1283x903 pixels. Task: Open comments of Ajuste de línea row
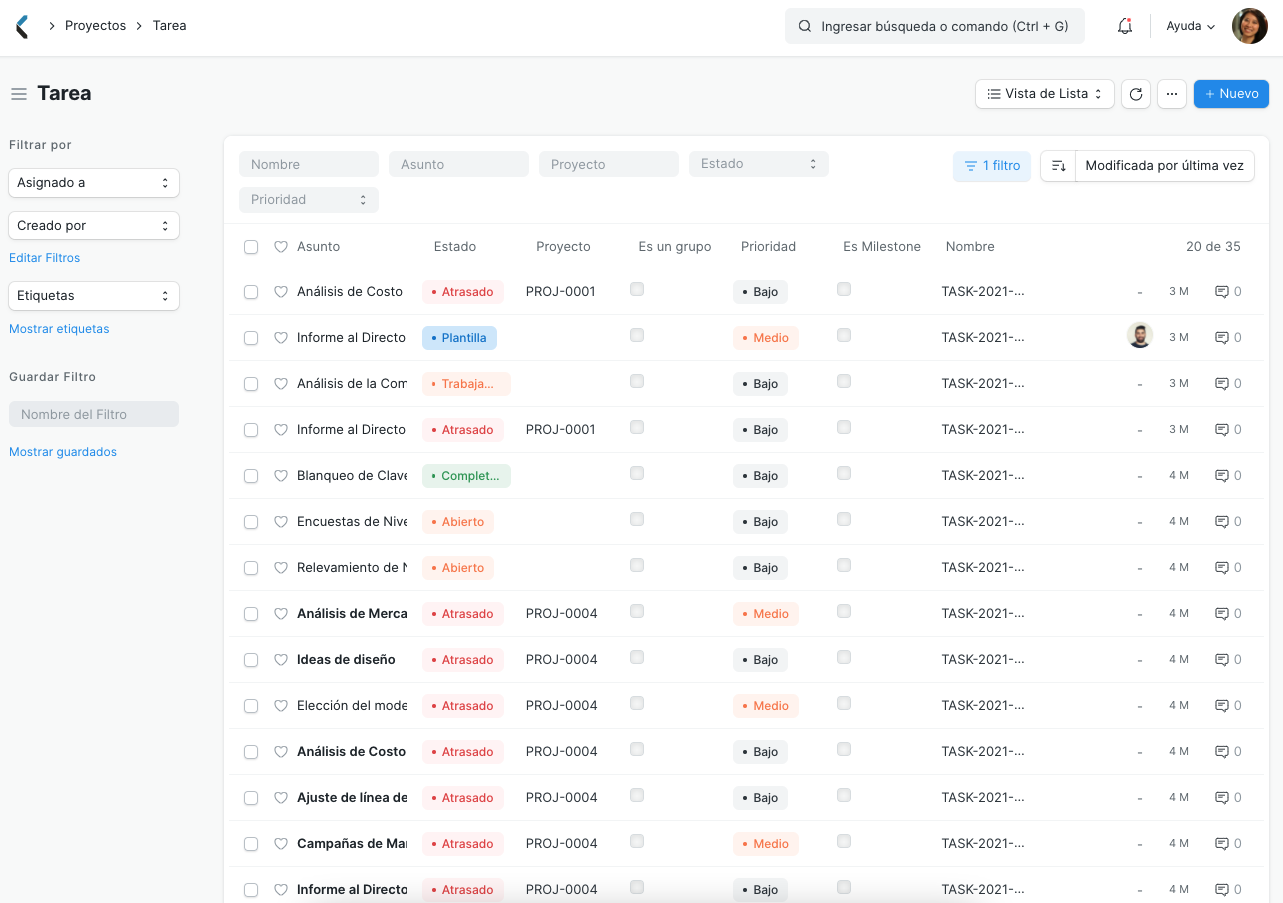pyautogui.click(x=1228, y=798)
